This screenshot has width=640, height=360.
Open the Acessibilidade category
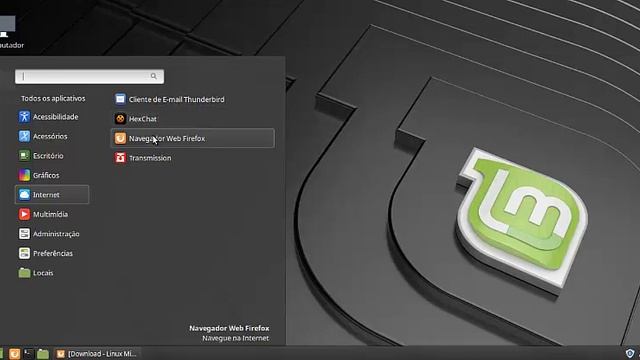(x=52, y=117)
